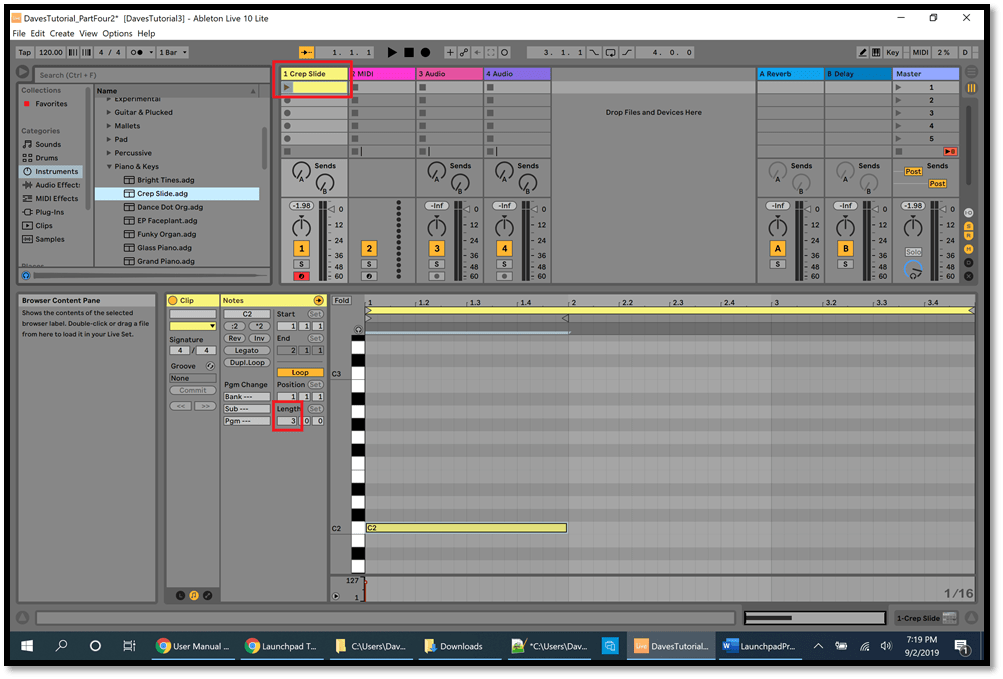Expand the Mallets folder
Screen dimensions: 1003x679
[109, 125]
